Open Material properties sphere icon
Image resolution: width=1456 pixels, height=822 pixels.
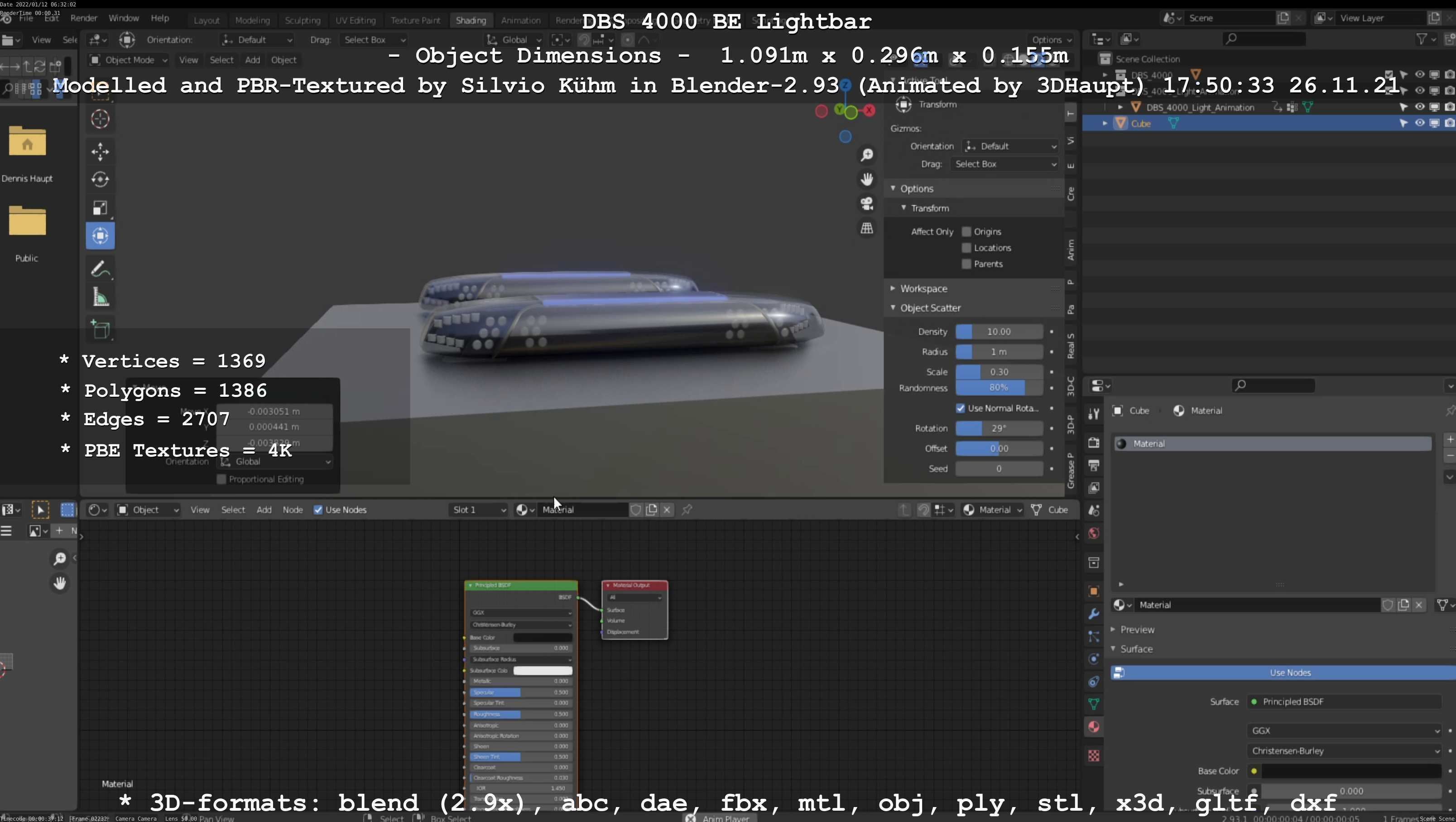click(1094, 726)
